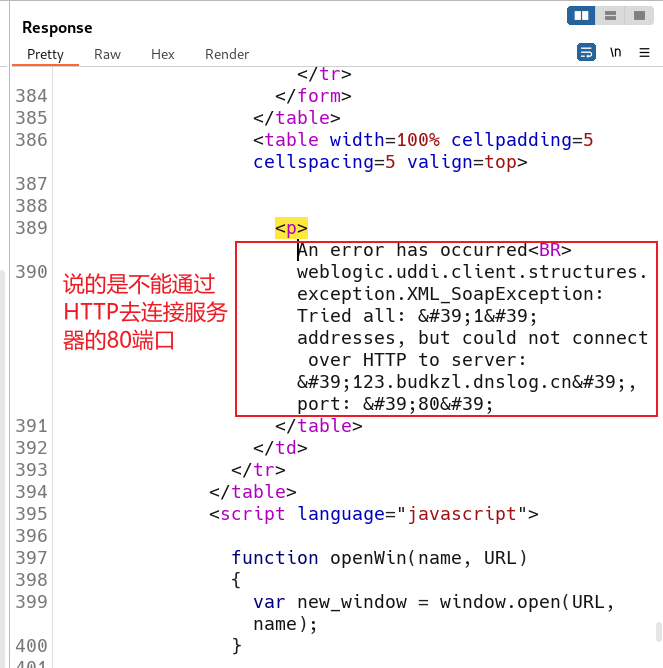Switch to combined tabbed layout view
The width and height of the screenshot is (663, 668).
tap(639, 16)
